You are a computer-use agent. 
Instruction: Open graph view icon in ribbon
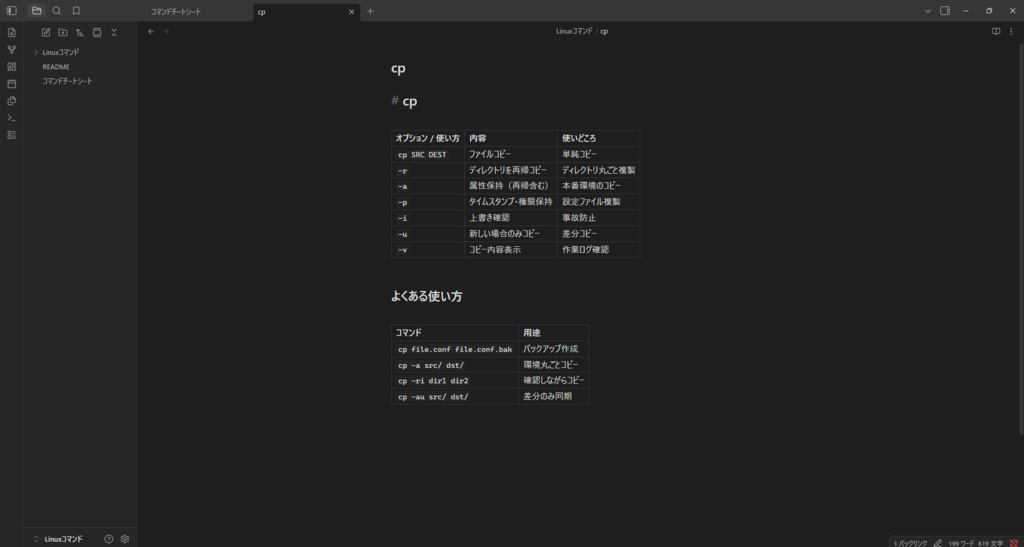click(12, 50)
